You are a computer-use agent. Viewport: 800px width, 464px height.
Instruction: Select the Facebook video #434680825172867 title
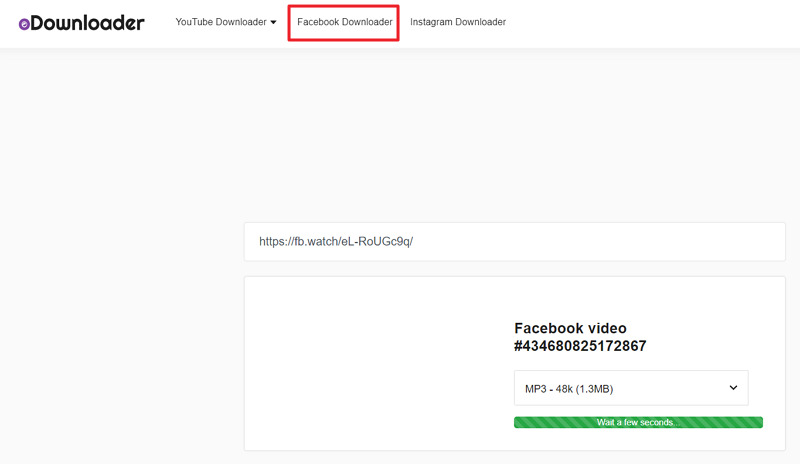580,337
